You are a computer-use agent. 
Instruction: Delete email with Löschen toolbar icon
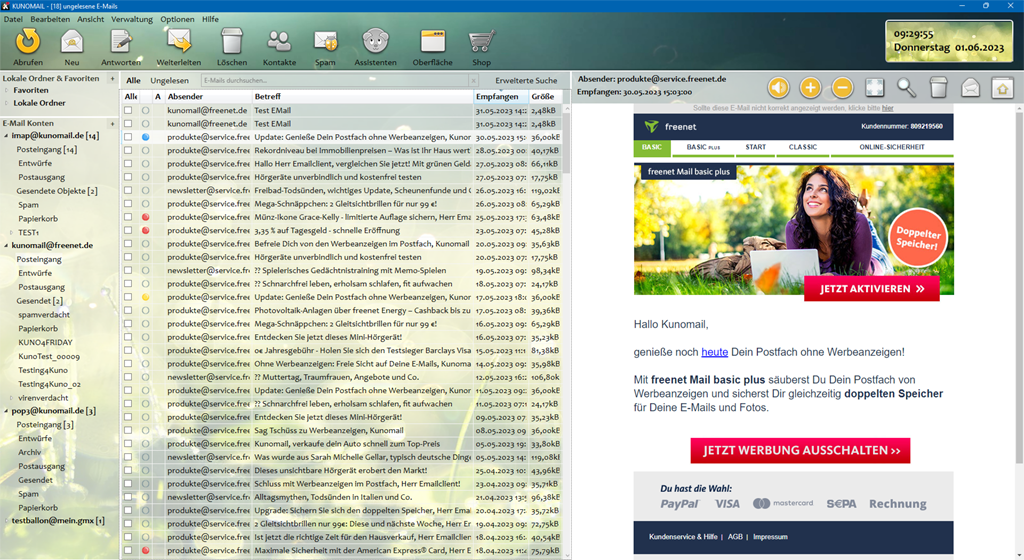coord(231,42)
